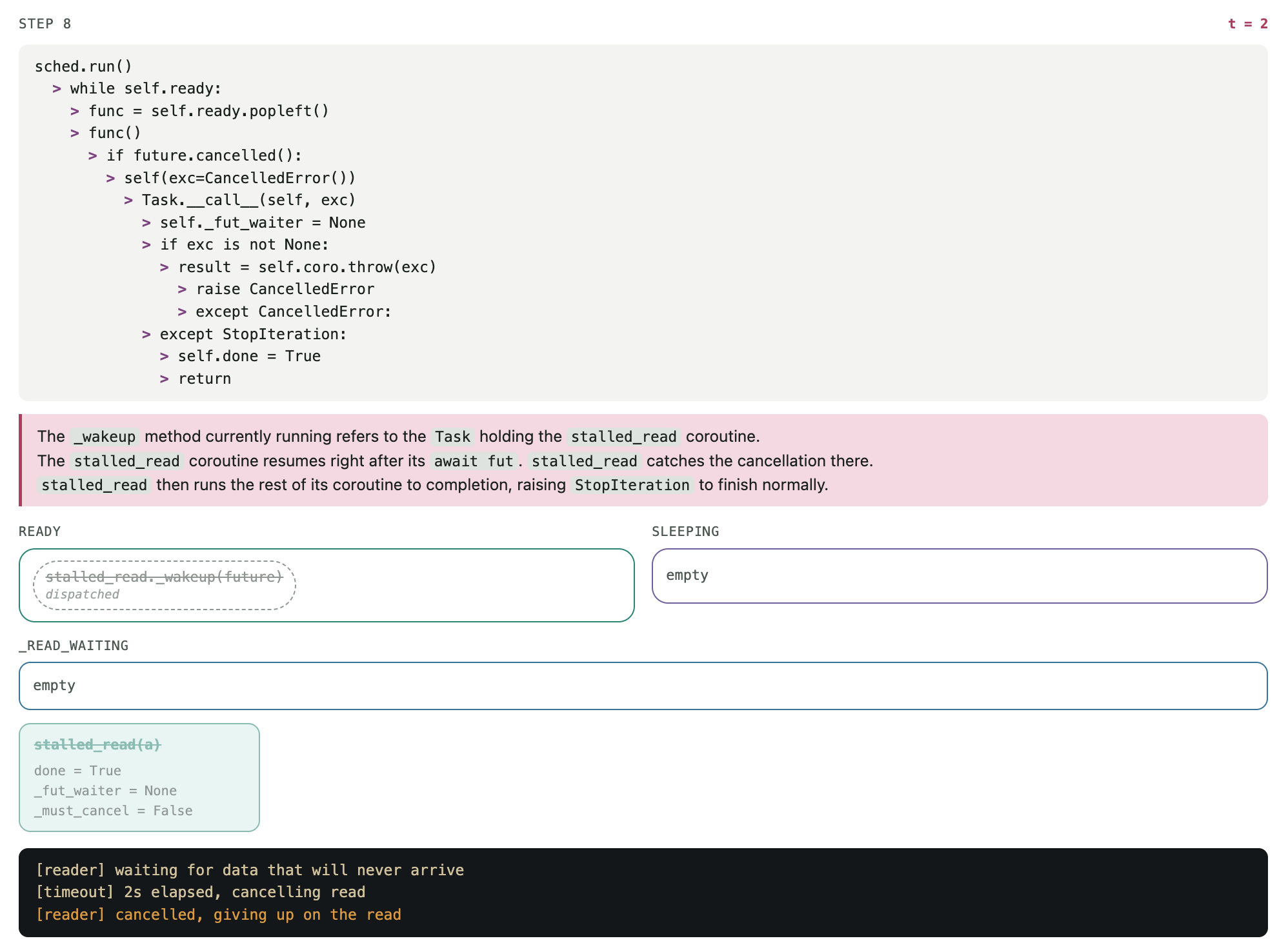1288x952 pixels.
Task: Click the 'return' trace line
Action: (205, 379)
